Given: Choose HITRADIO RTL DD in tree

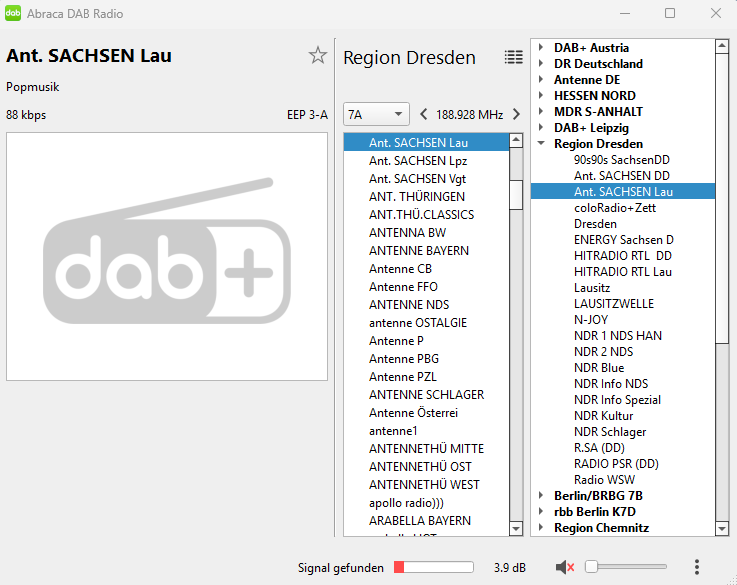Looking at the screenshot, I should tap(622, 256).
